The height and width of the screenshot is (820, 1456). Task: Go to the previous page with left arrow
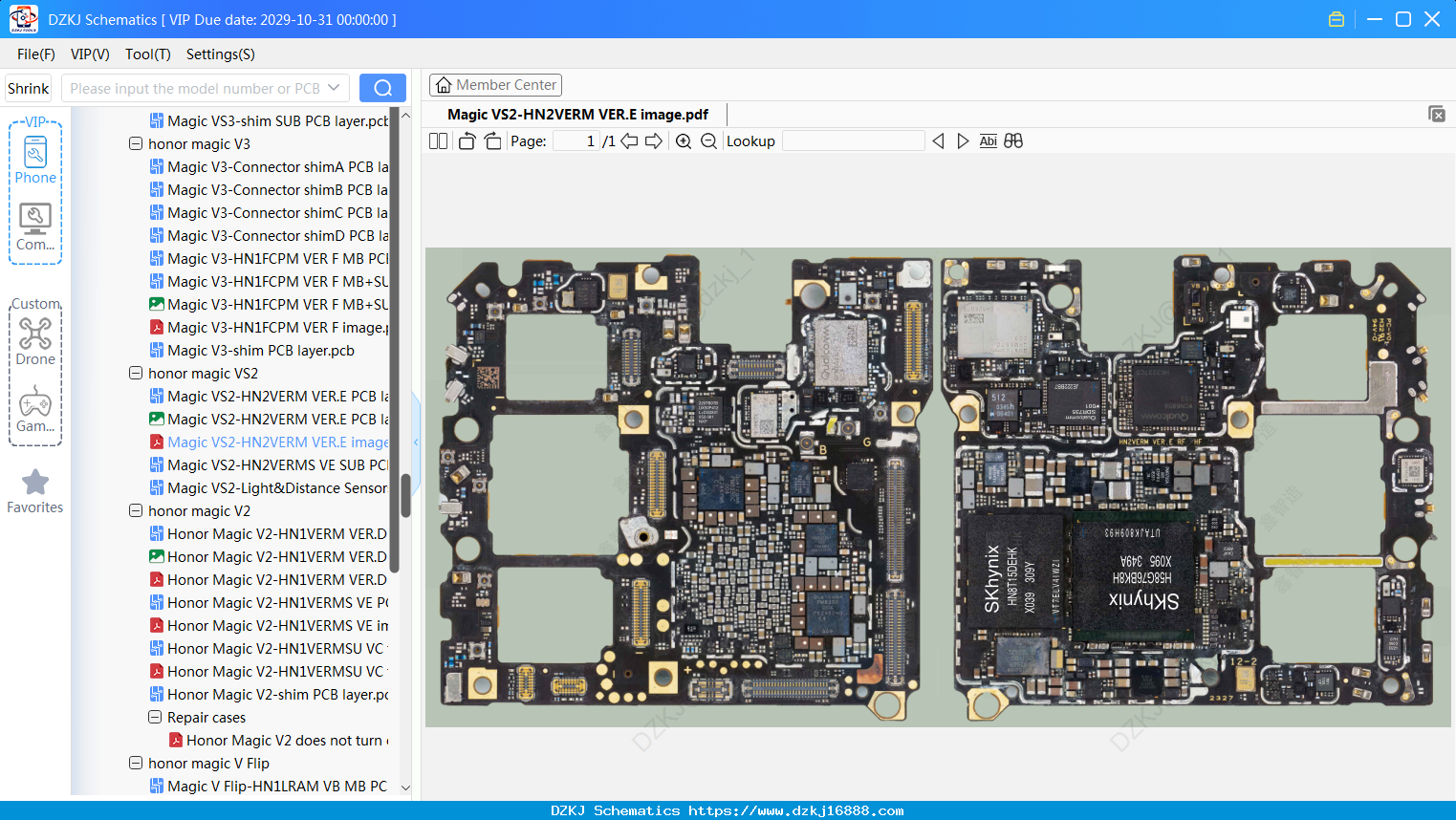click(629, 141)
